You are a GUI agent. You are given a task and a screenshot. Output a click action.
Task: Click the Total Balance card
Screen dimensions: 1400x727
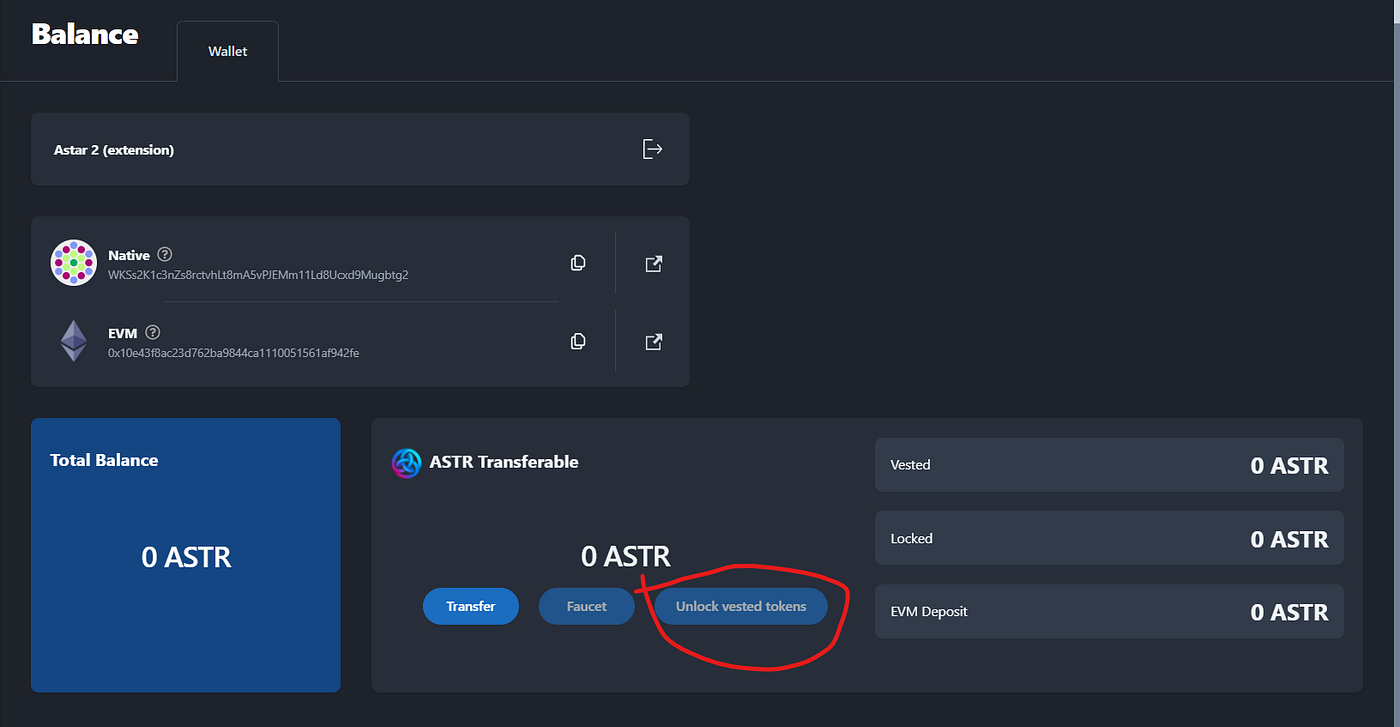point(186,555)
